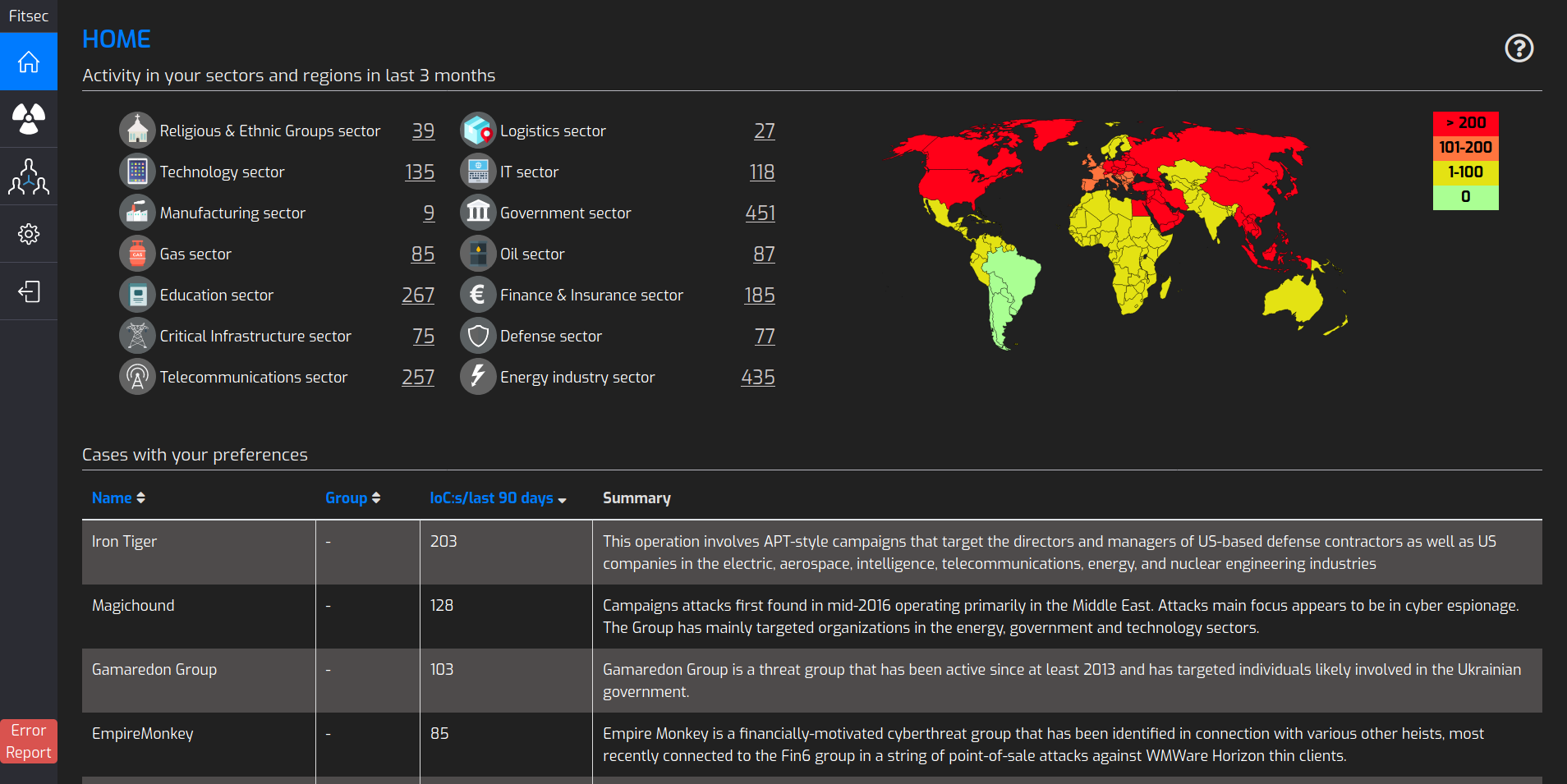1567x784 pixels.
Task: Open the network groups sidebar icon
Action: click(x=29, y=177)
